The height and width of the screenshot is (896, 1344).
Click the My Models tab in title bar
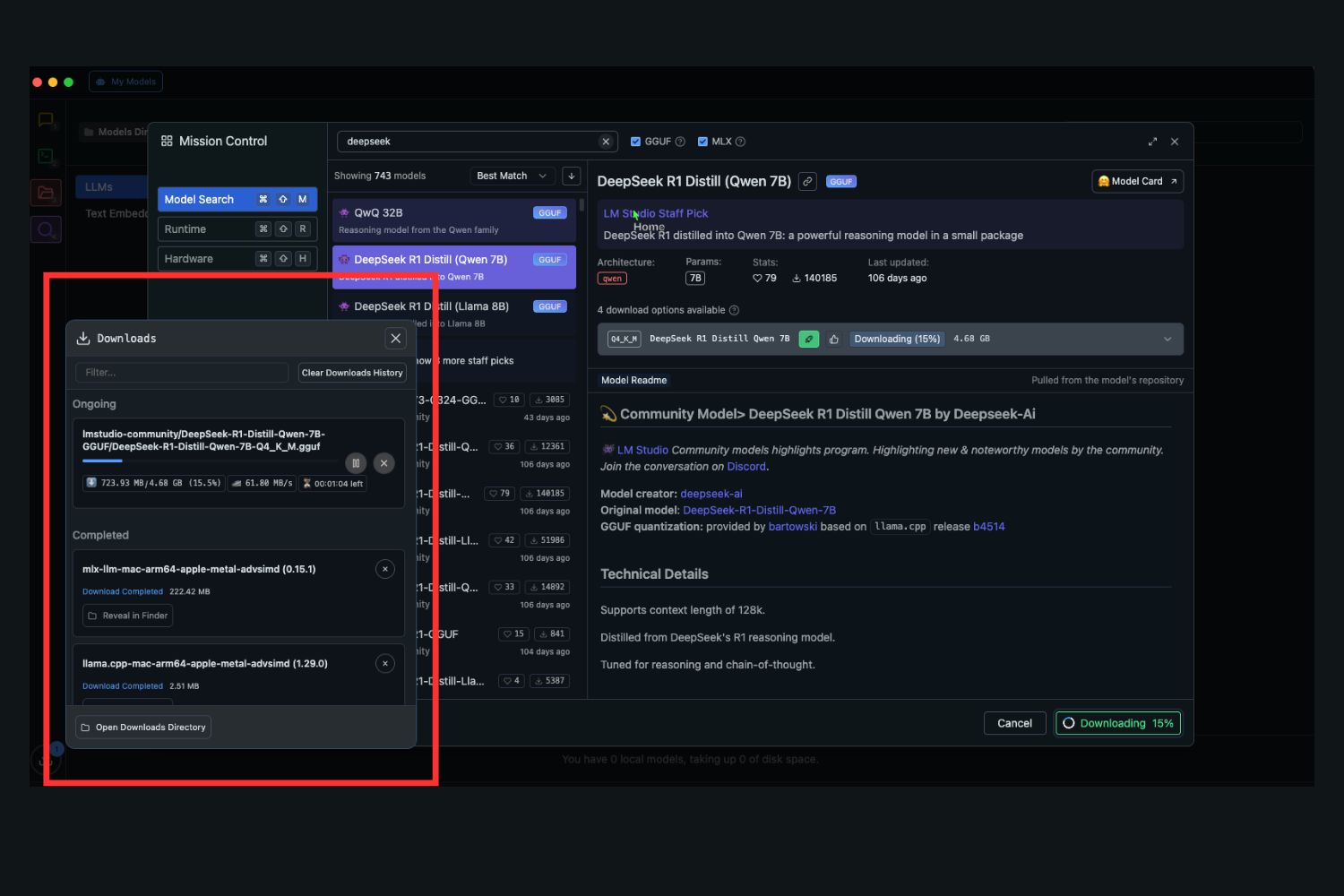click(125, 82)
